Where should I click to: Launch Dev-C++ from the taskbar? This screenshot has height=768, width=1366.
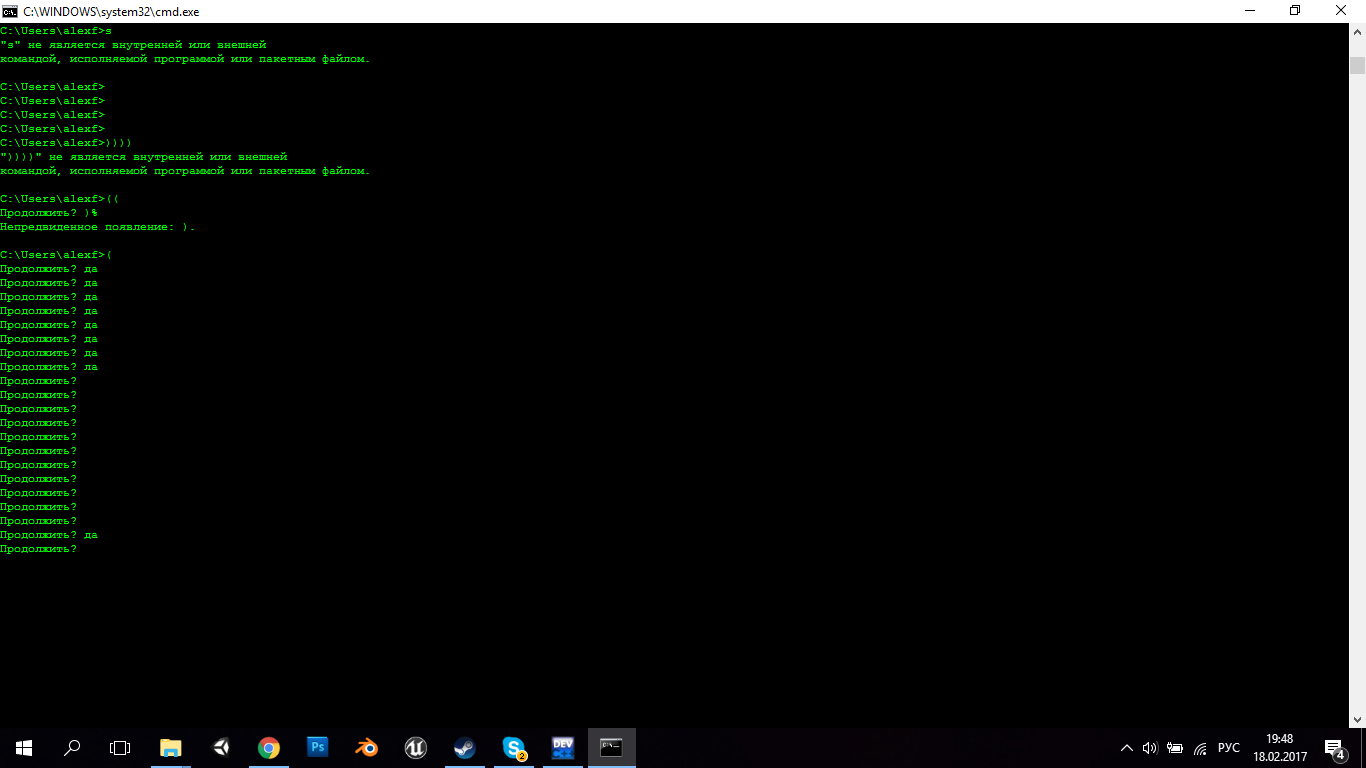(x=563, y=747)
